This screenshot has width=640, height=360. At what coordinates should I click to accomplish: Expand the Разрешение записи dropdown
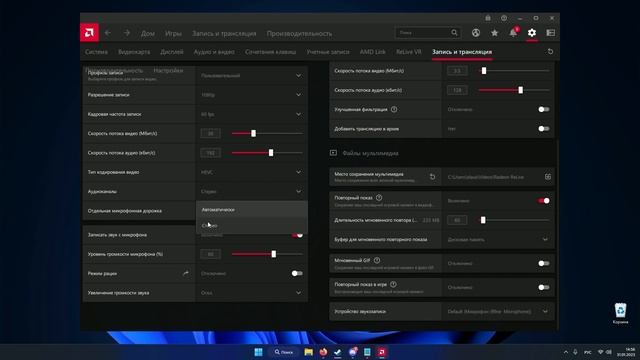coord(252,95)
